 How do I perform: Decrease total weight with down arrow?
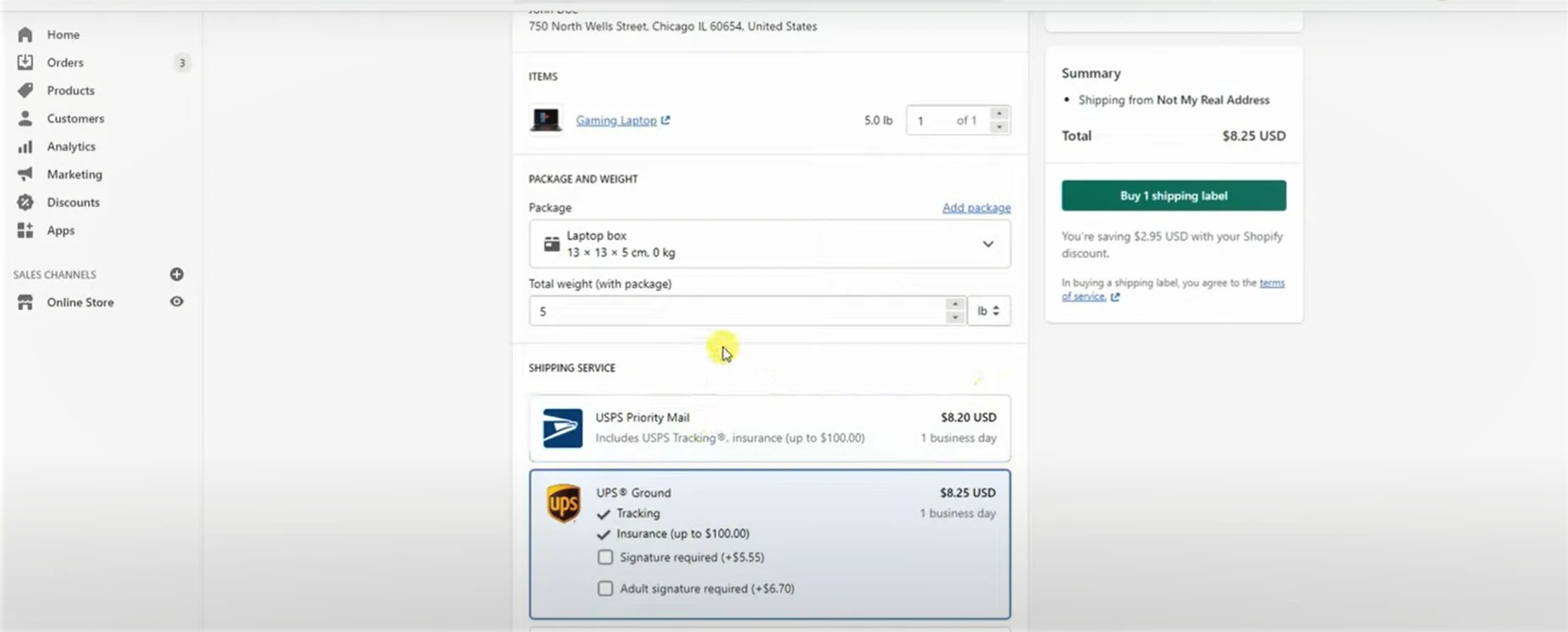pyautogui.click(x=955, y=317)
